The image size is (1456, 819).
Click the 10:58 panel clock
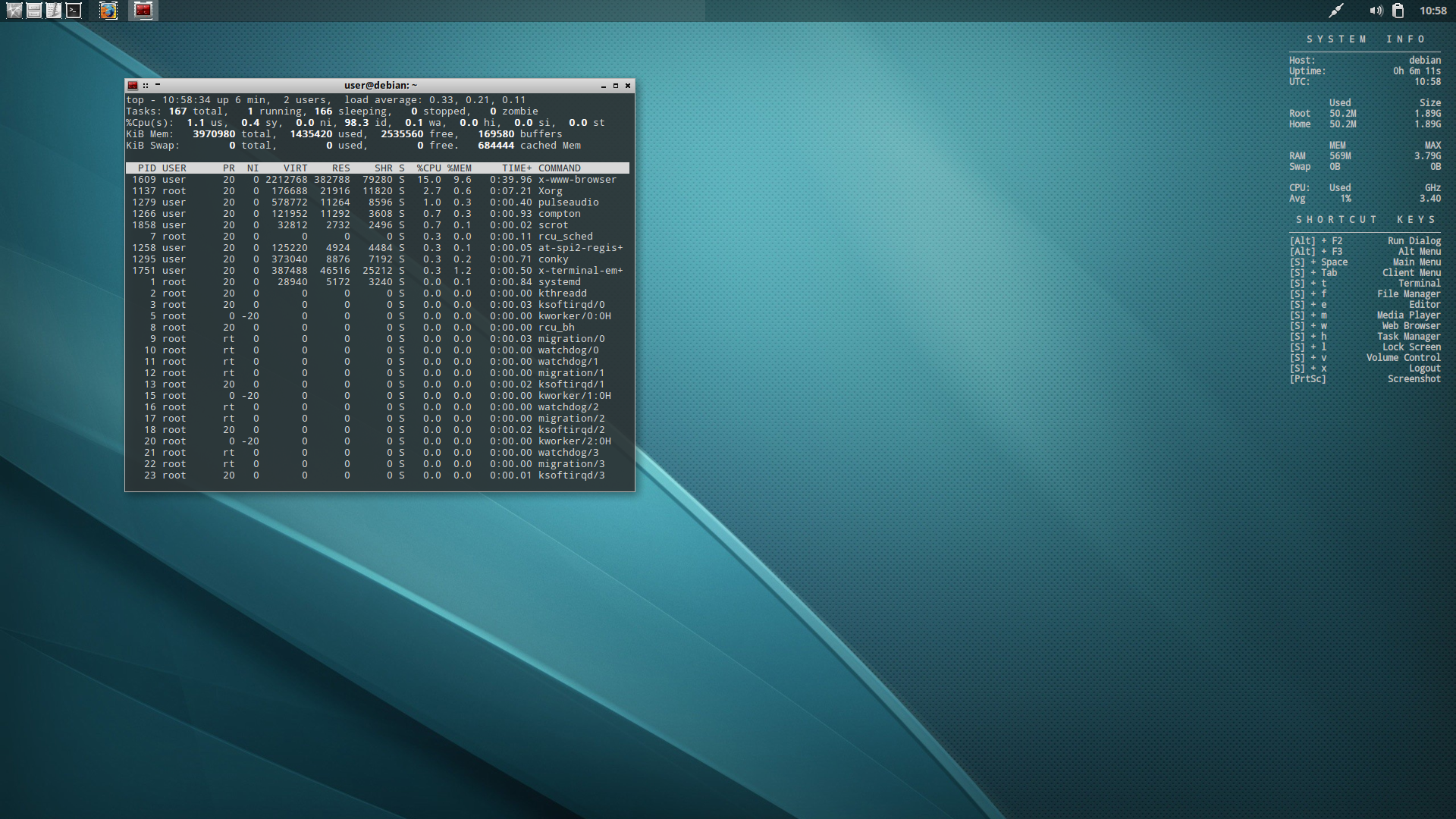pyautogui.click(x=1432, y=11)
